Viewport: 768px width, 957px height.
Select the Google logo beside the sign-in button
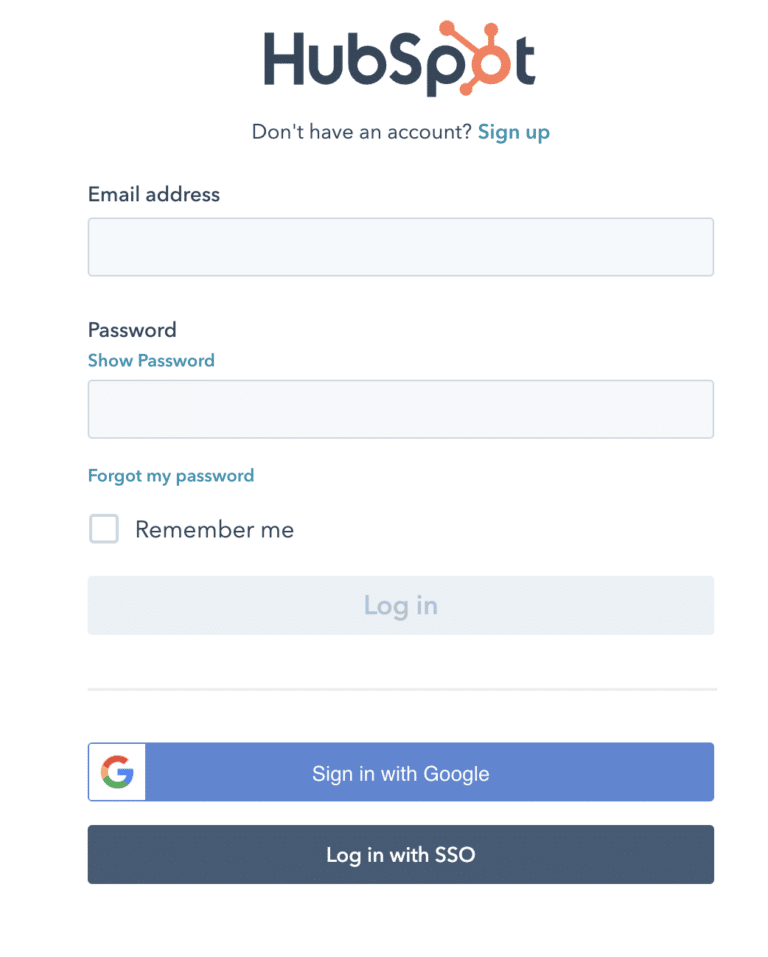point(116,772)
